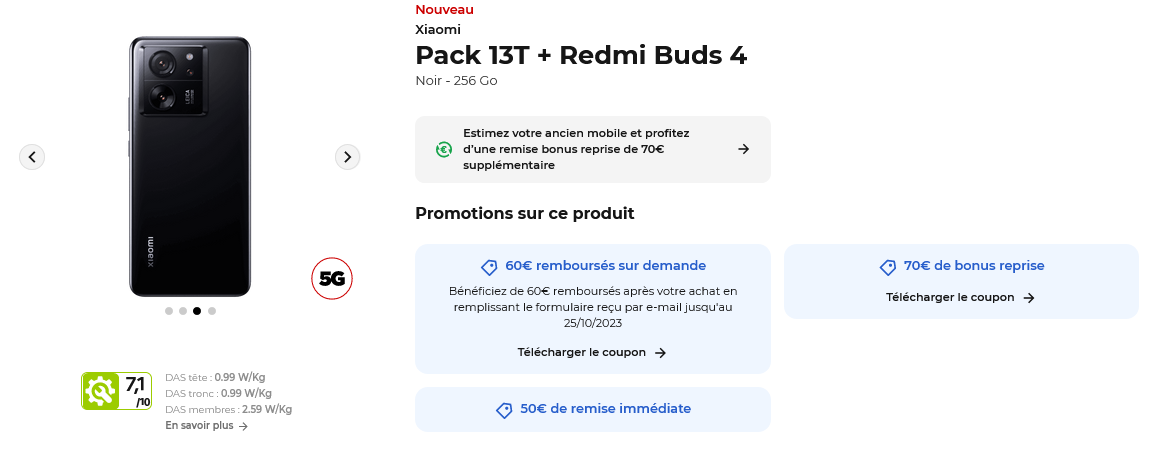The width and height of the screenshot is (1158, 473).
Task: Click the Xiaomi 13T phone image
Action: pos(190,167)
